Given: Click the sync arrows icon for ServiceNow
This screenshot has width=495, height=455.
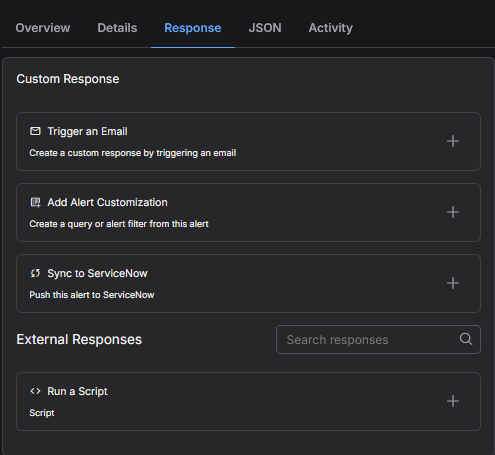Looking at the screenshot, I should point(35,273).
